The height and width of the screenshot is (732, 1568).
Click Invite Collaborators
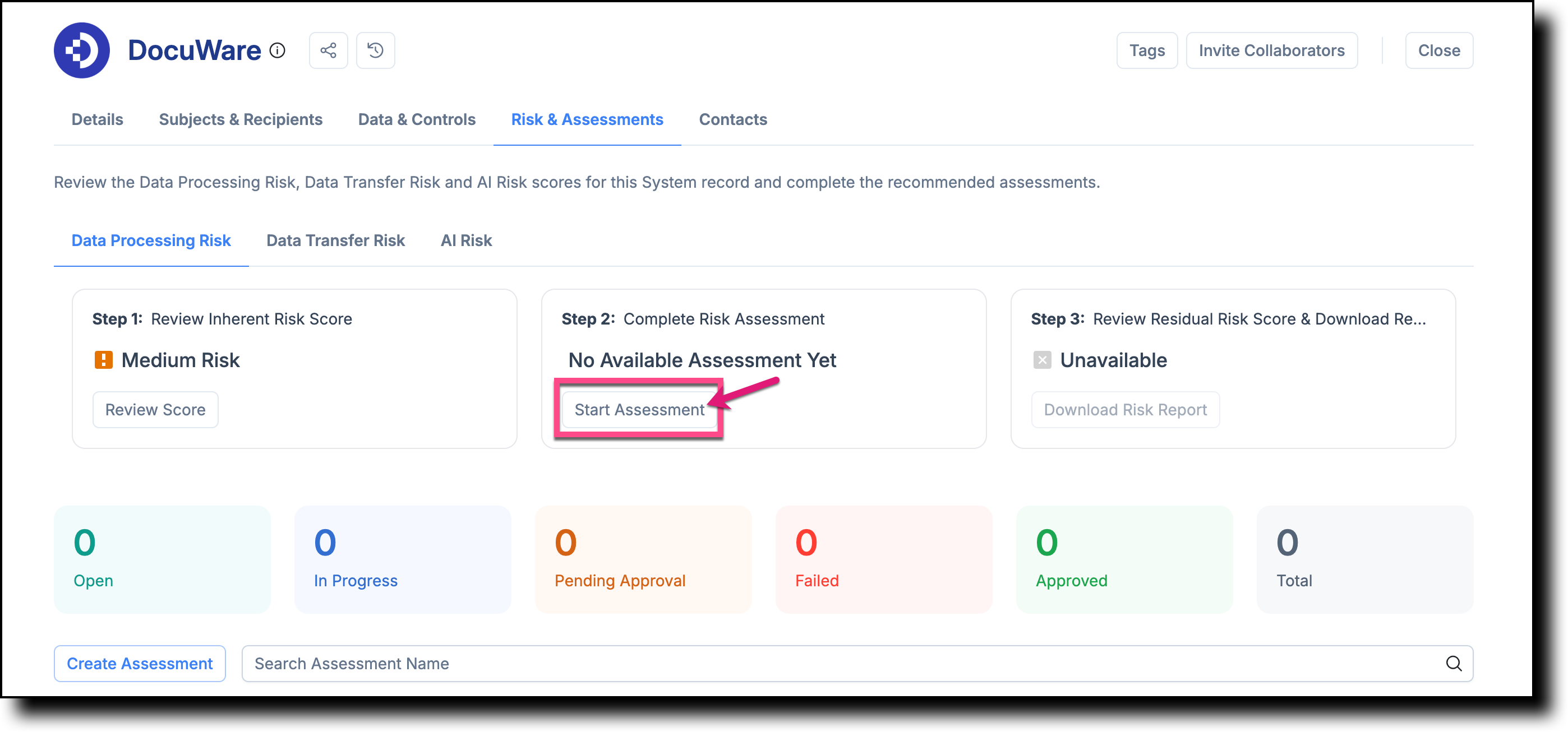[1271, 50]
